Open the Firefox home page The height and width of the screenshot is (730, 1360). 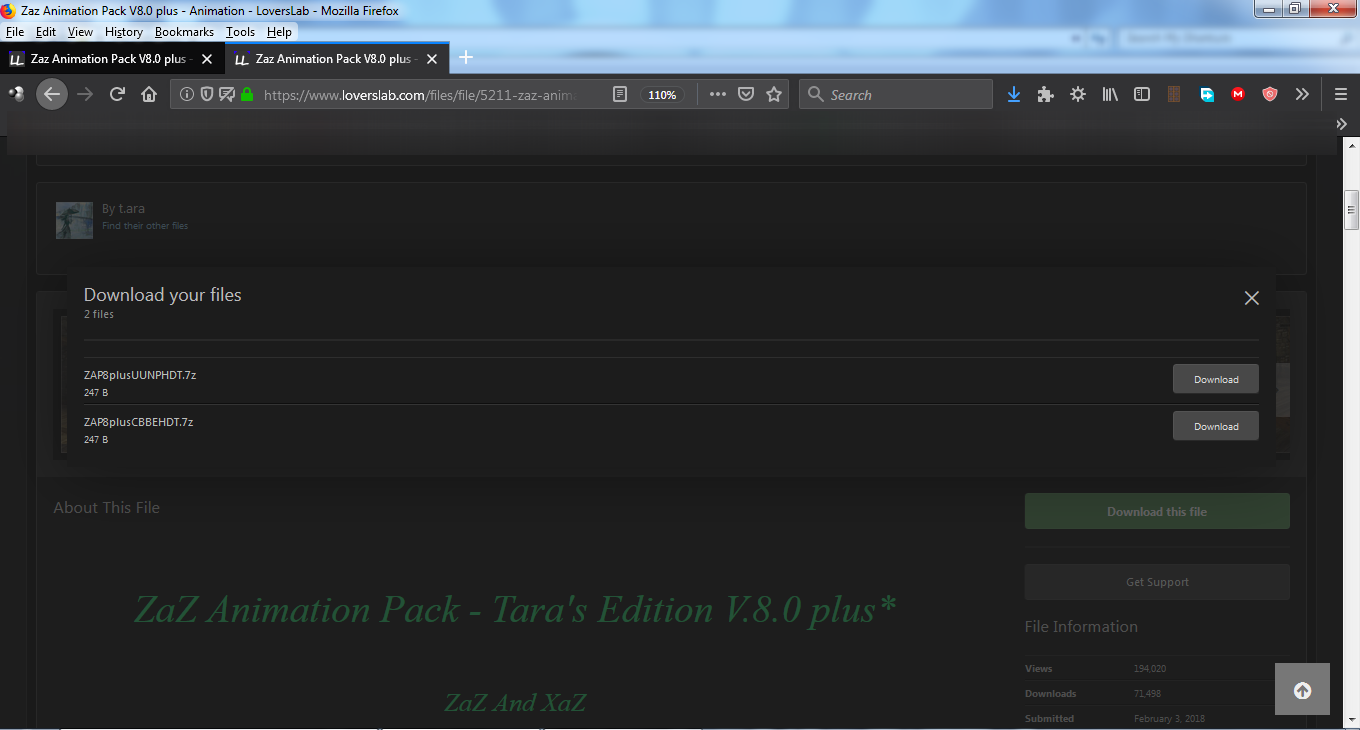coord(149,94)
